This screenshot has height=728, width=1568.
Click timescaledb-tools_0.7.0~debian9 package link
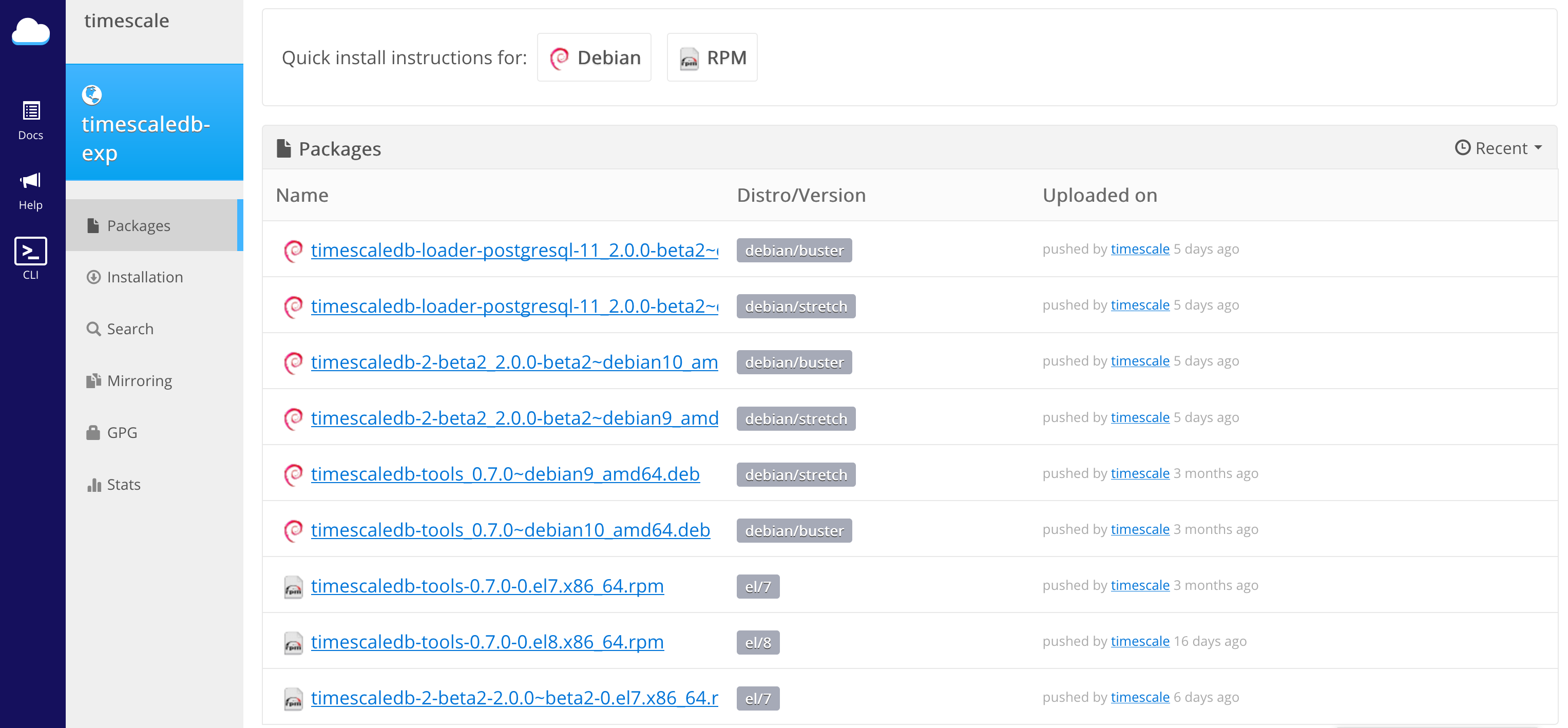504,473
